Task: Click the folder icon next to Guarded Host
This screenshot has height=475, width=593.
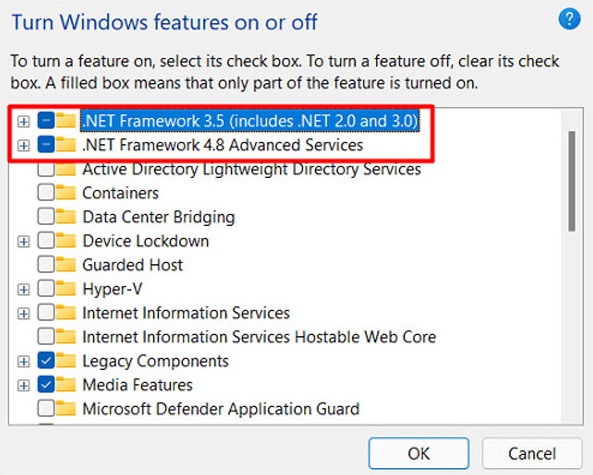Action: [66, 264]
